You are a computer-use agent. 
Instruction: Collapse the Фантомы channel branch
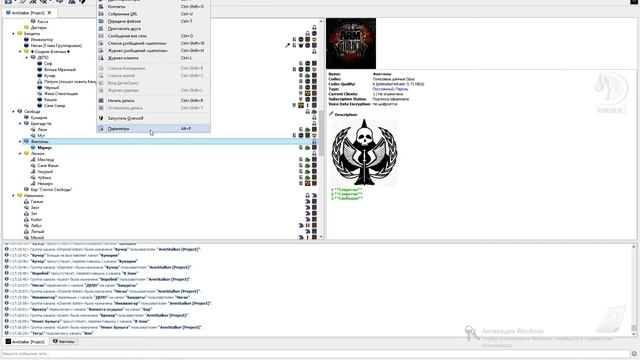coord(20,141)
